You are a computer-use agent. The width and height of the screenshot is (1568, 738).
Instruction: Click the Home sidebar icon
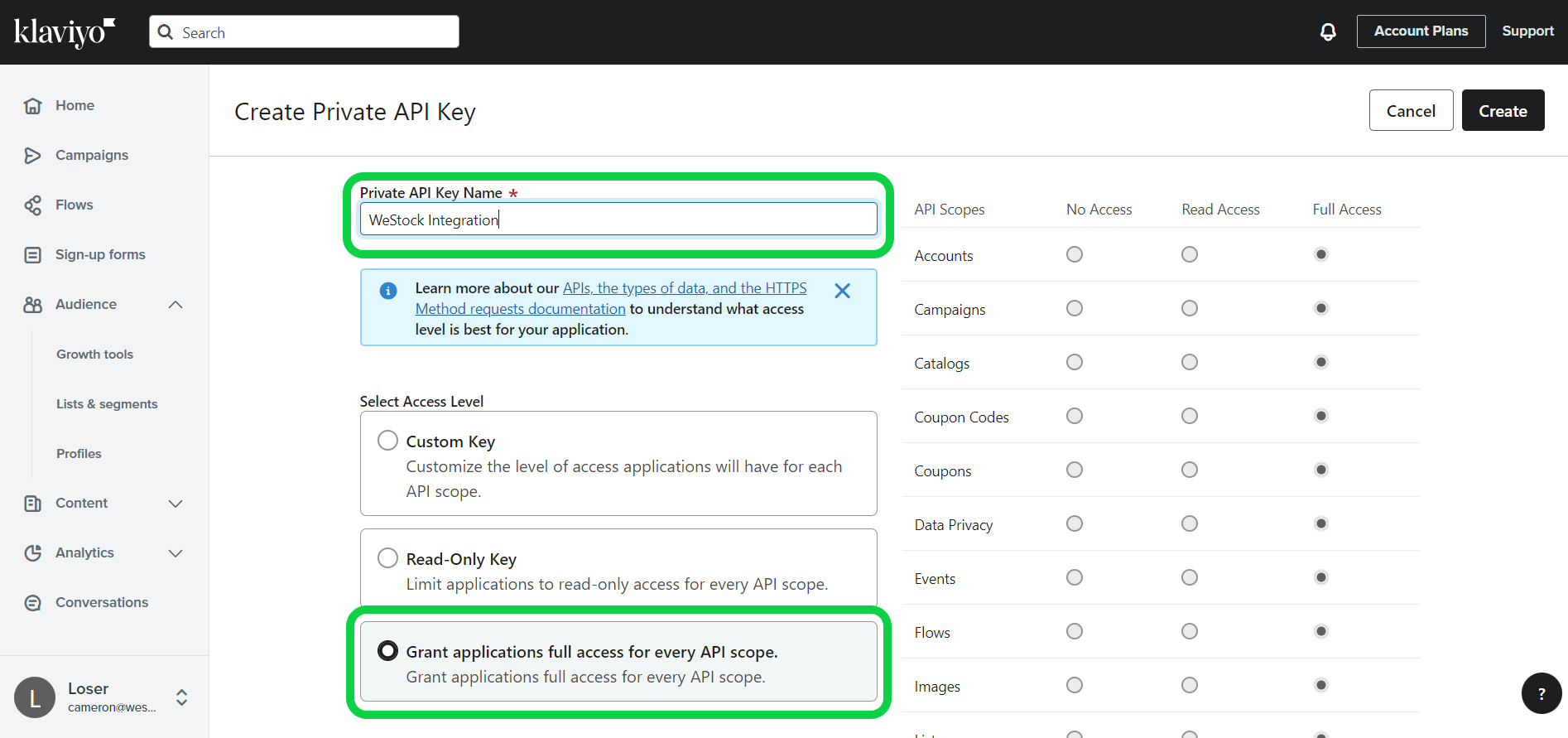tap(32, 105)
